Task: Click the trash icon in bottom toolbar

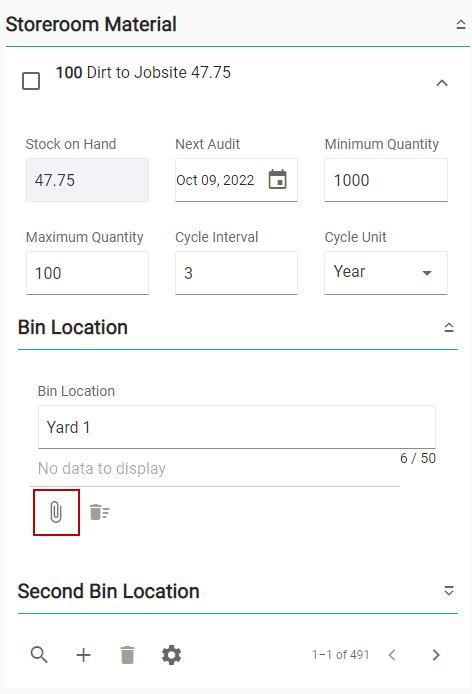Action: (128, 655)
